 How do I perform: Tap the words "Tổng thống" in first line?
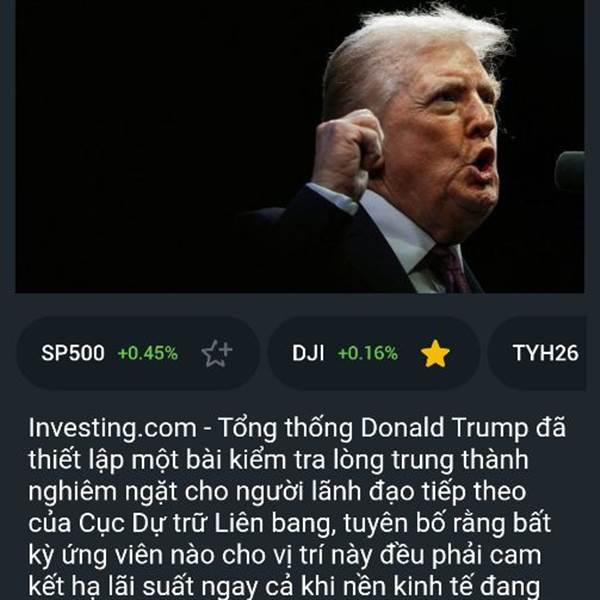[285, 428]
